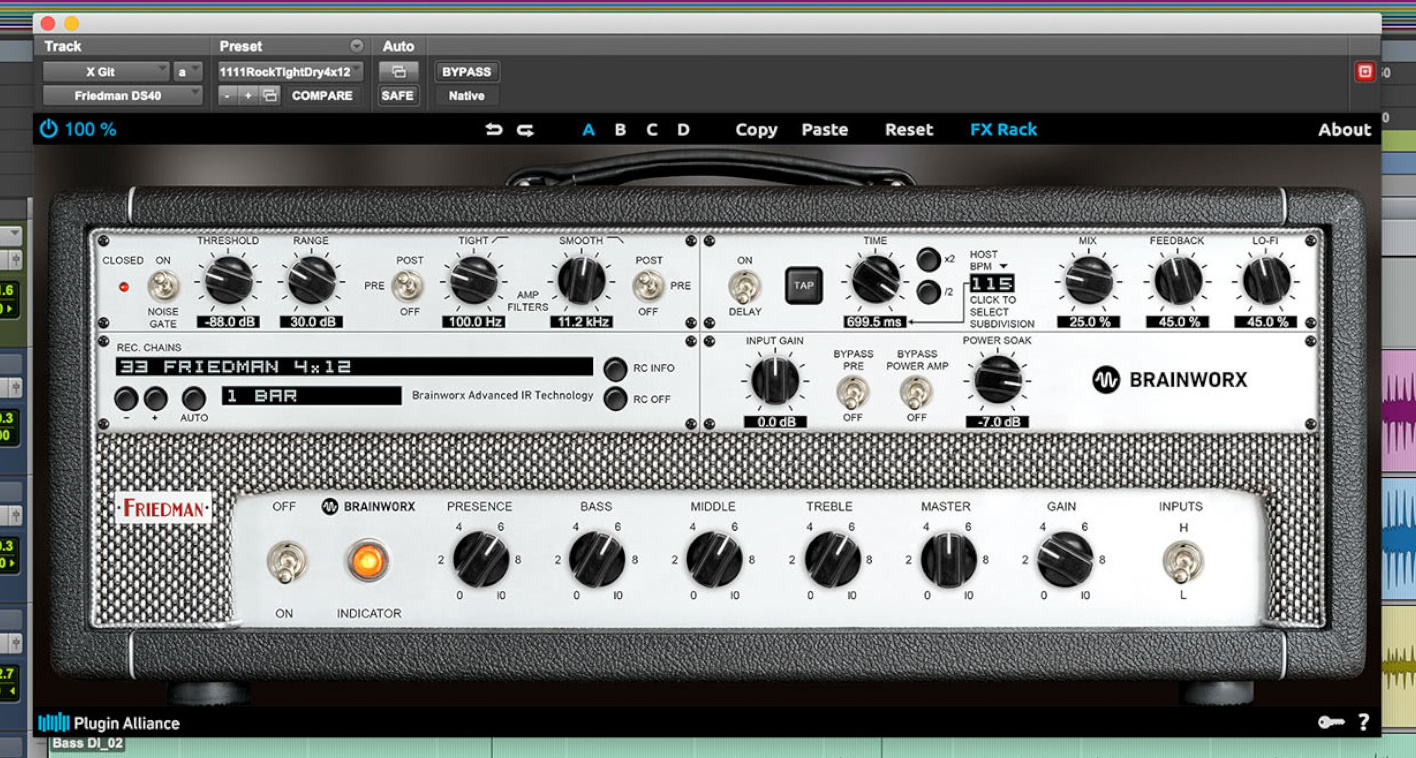Open the question mark help icon
The height and width of the screenshot is (758, 1416).
click(1364, 722)
